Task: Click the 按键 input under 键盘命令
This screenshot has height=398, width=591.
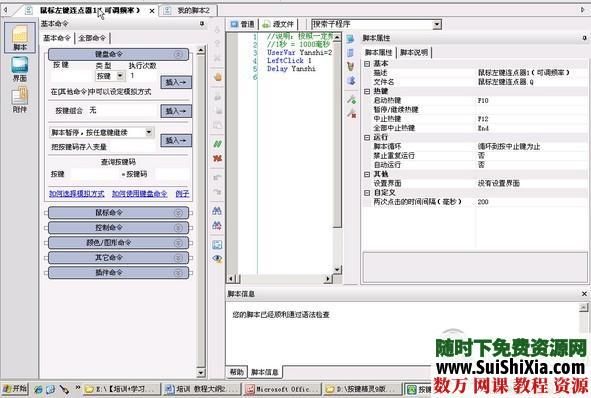Action: 72,76
